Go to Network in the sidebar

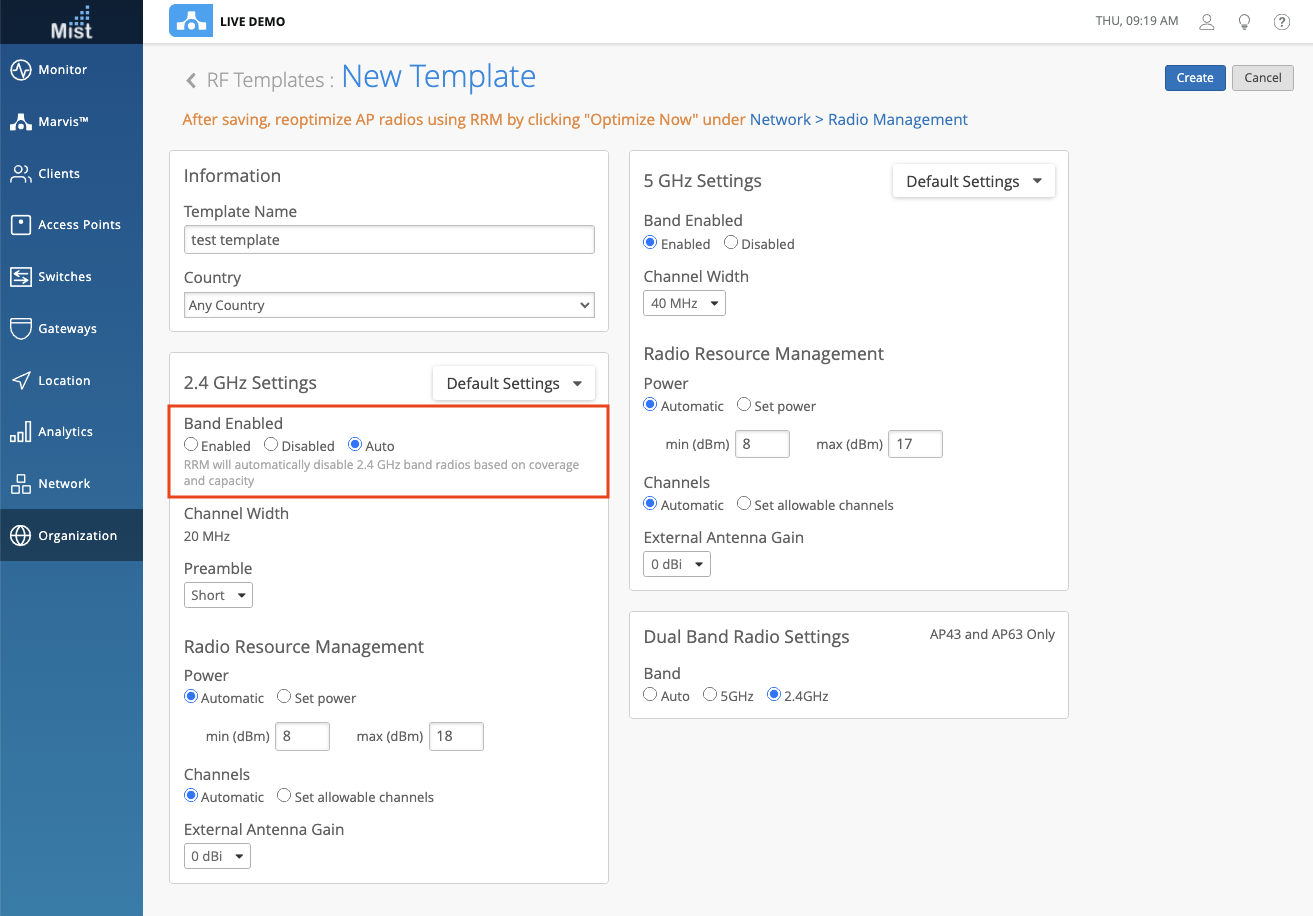coord(64,484)
